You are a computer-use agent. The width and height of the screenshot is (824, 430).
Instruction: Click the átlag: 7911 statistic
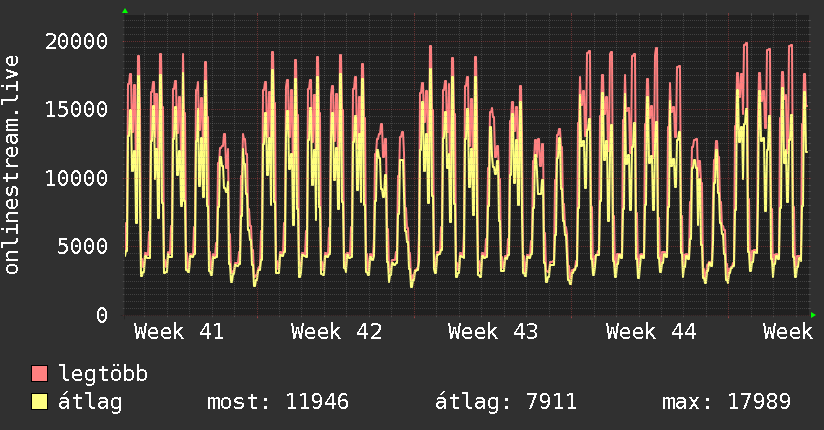[x=505, y=403]
